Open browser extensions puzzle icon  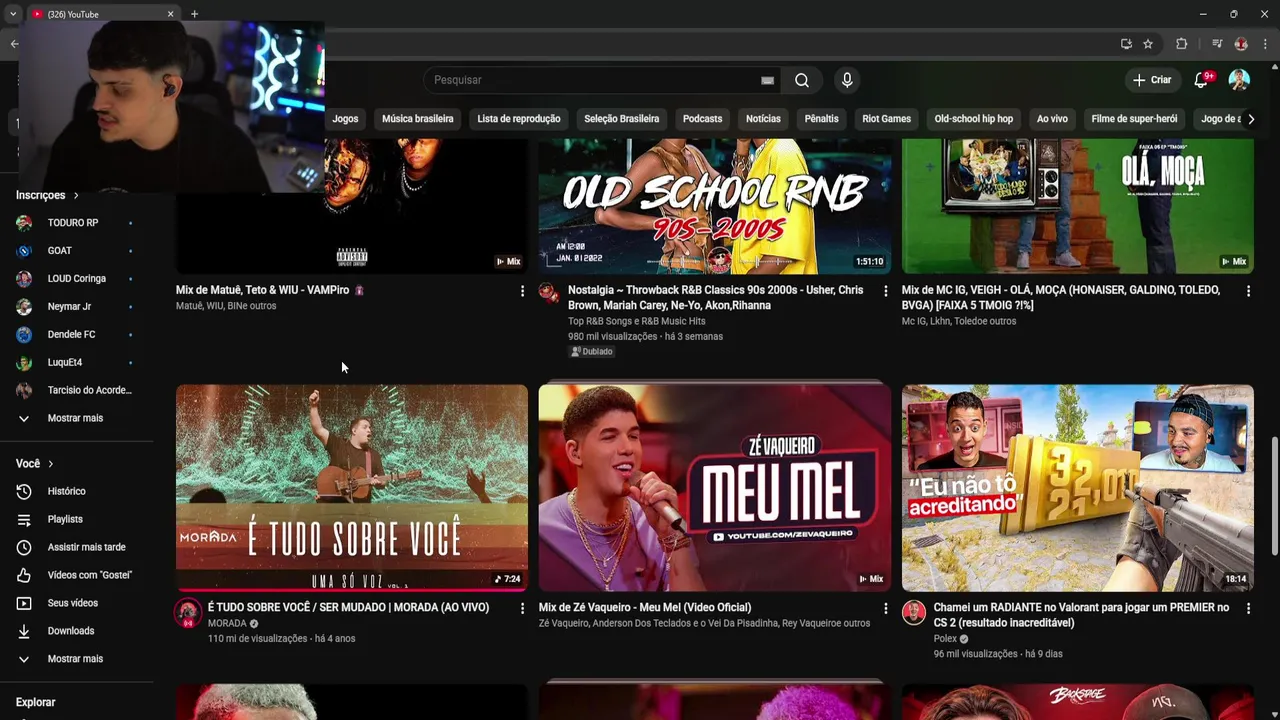coord(1181,44)
